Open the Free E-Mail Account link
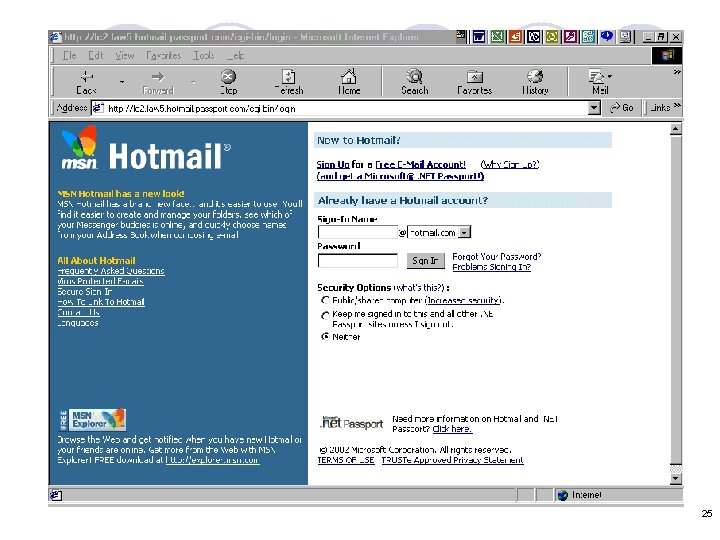The image size is (720, 540). point(420,164)
